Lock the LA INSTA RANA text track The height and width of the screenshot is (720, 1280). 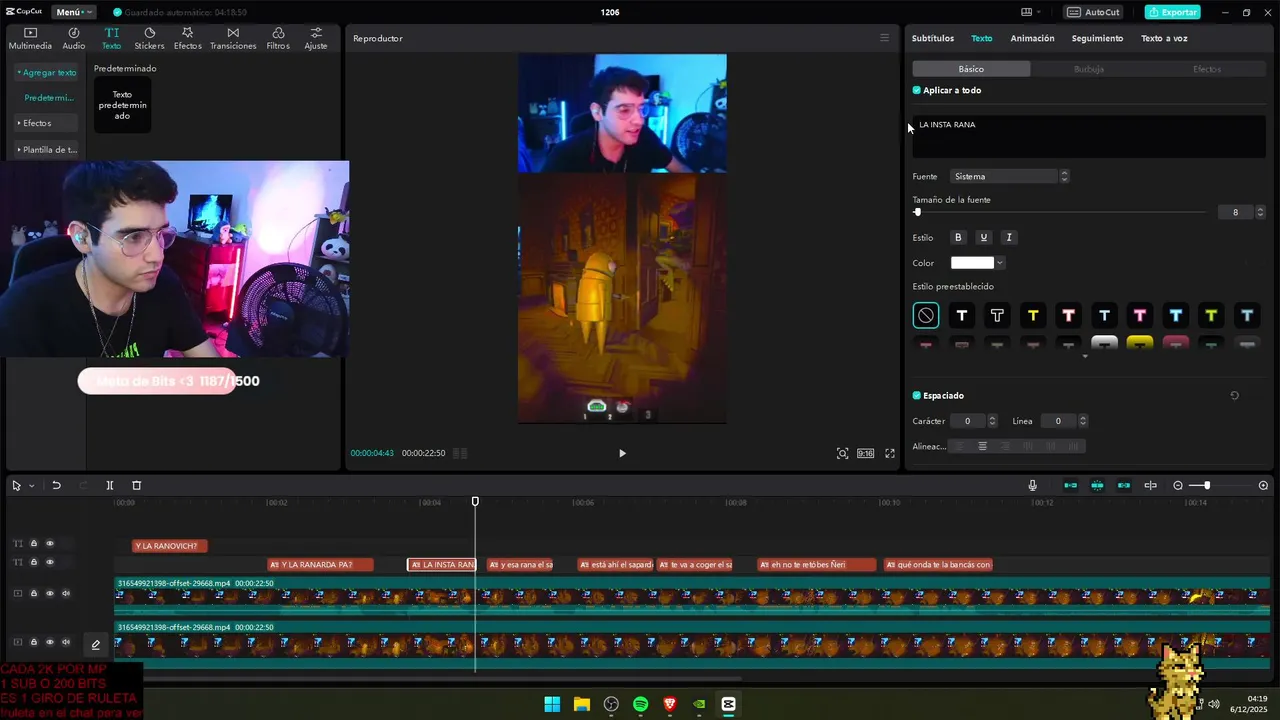click(x=33, y=562)
